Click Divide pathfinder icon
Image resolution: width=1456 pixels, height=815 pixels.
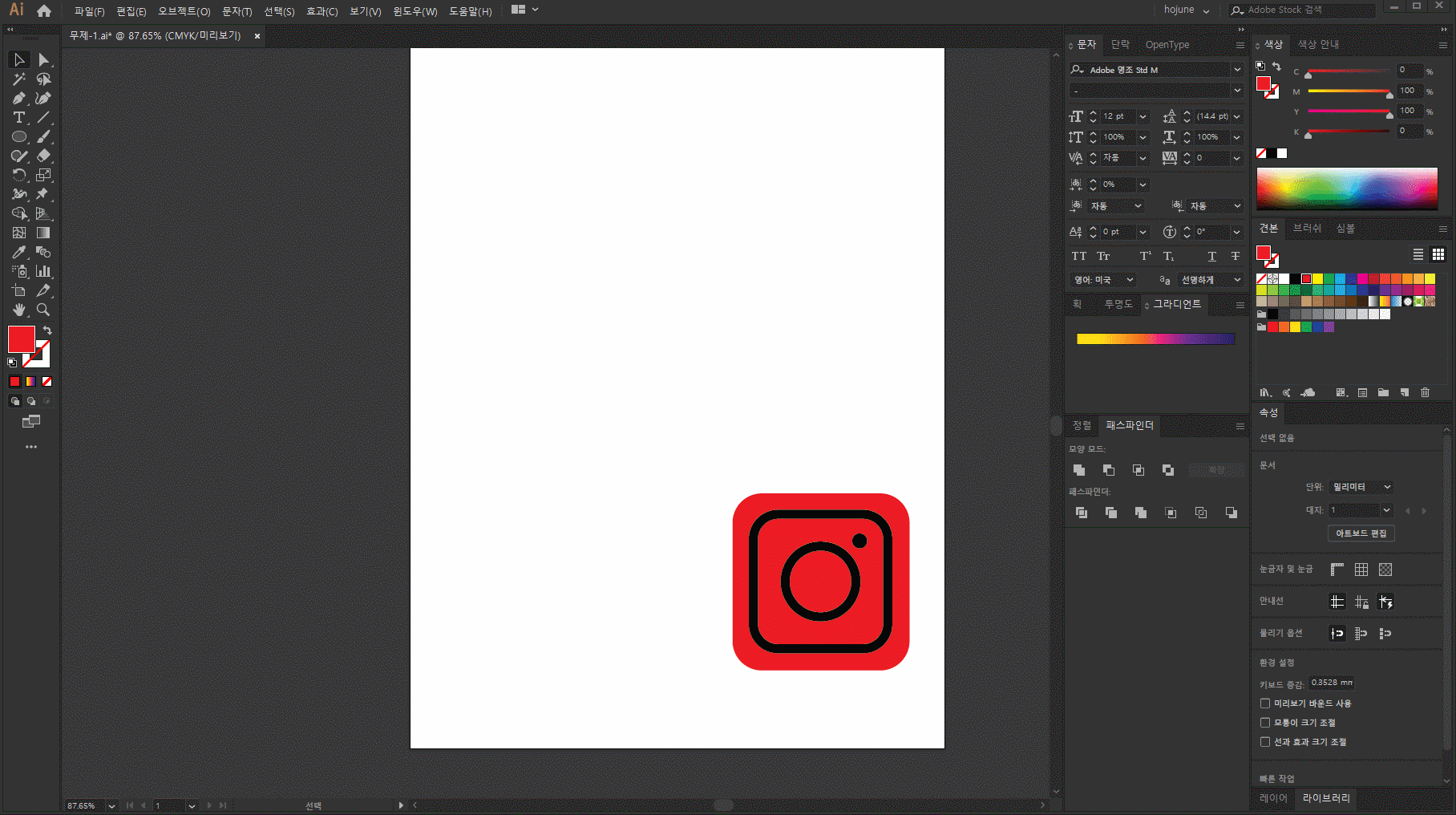click(x=1082, y=513)
